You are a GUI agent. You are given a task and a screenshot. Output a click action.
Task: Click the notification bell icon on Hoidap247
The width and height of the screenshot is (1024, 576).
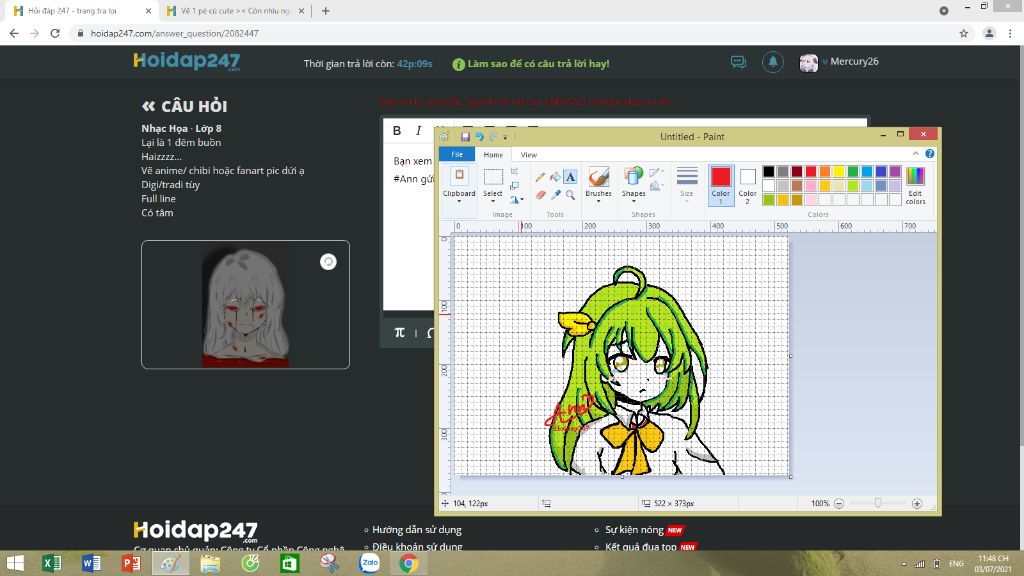773,62
